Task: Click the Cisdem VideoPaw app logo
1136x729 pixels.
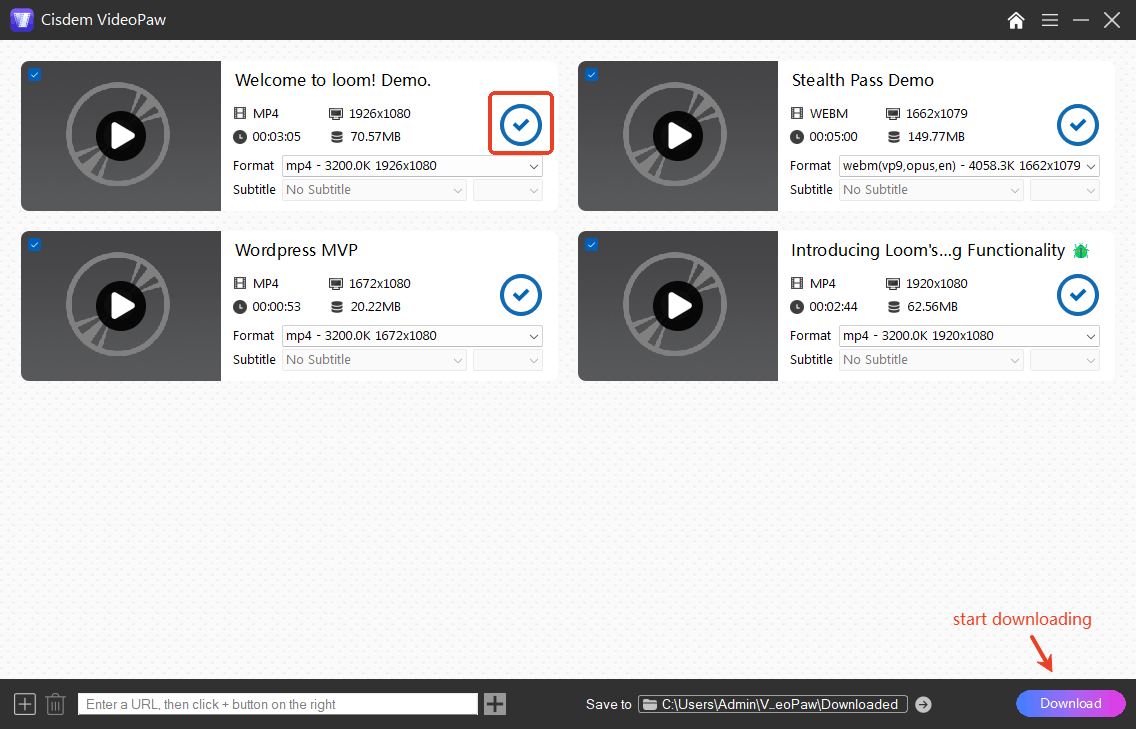Action: (22, 20)
